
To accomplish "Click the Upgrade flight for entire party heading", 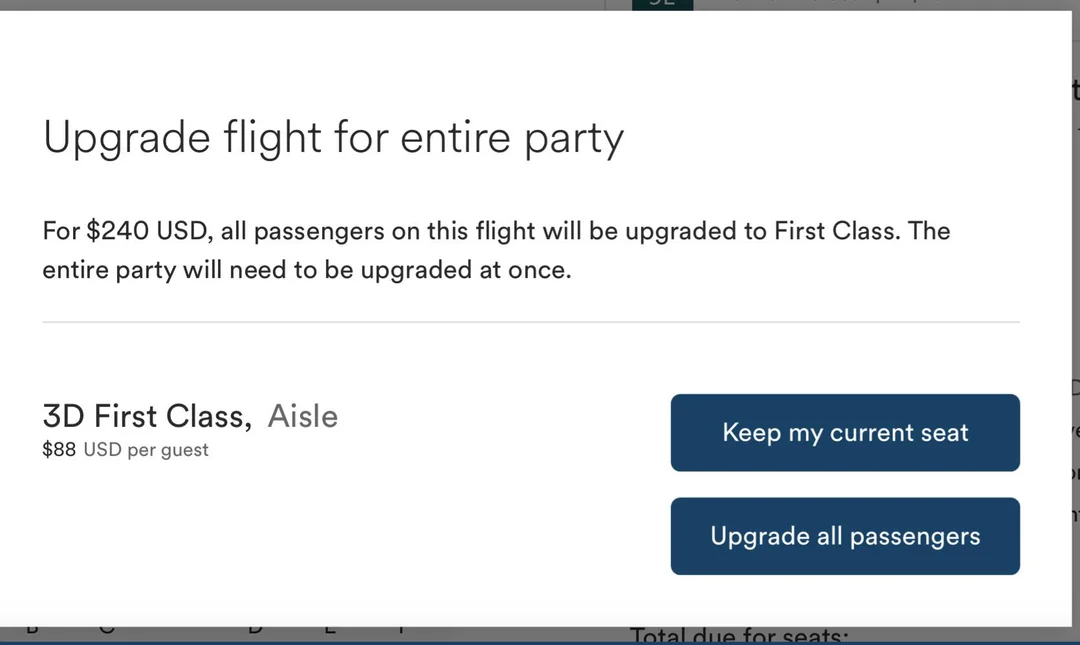I will pos(333,138).
